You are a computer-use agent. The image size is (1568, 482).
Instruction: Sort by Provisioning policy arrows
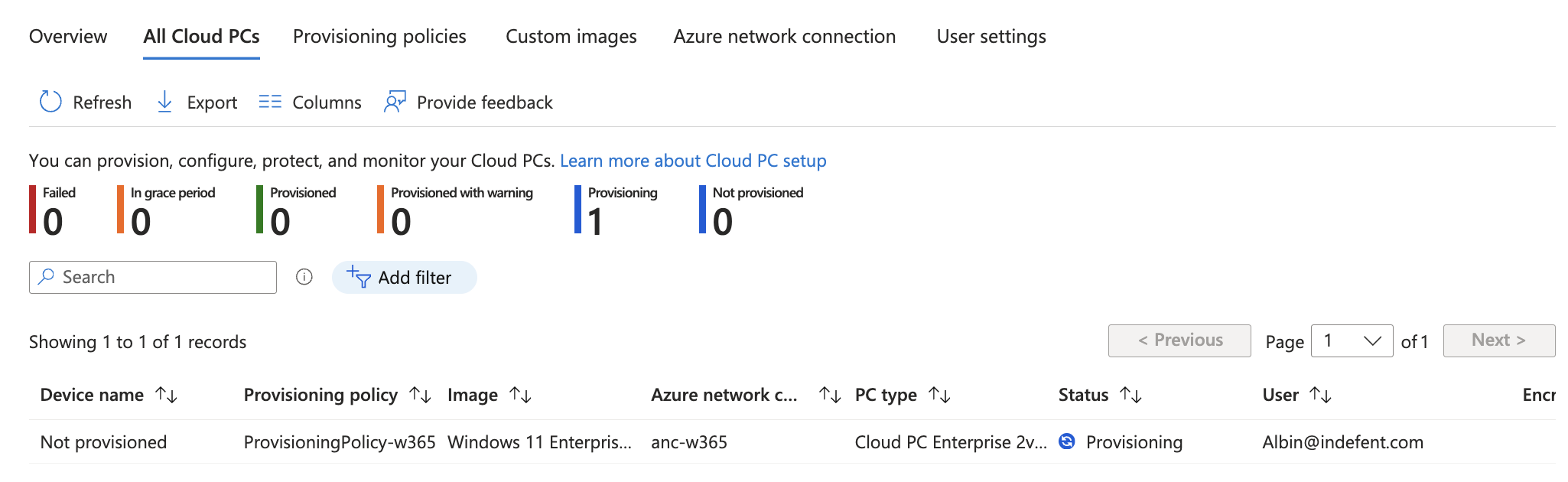(420, 395)
